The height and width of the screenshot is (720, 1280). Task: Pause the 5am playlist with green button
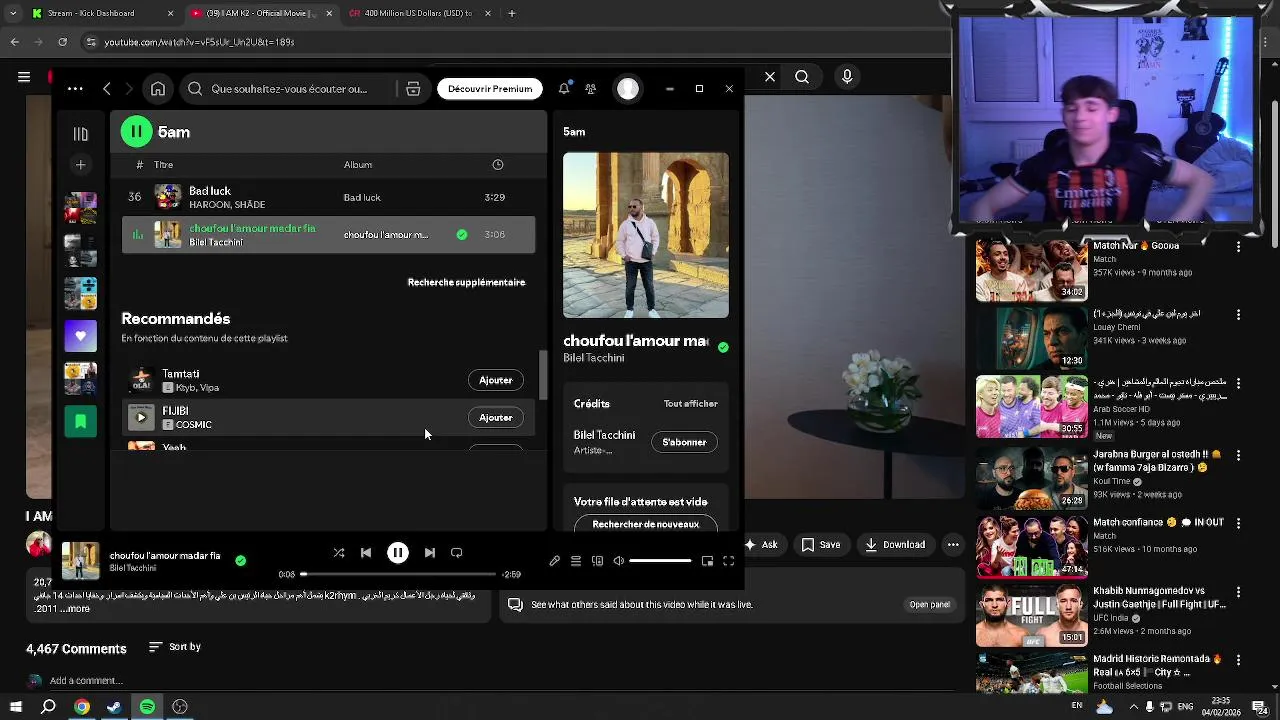point(136,131)
